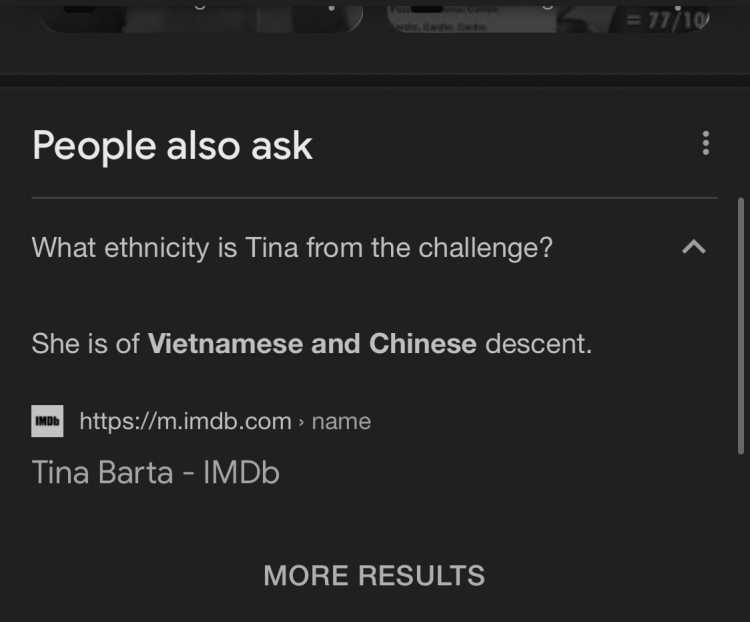Click the 'IMDb' word in result title
Viewport: 750px width, 622px height.
[241, 472]
